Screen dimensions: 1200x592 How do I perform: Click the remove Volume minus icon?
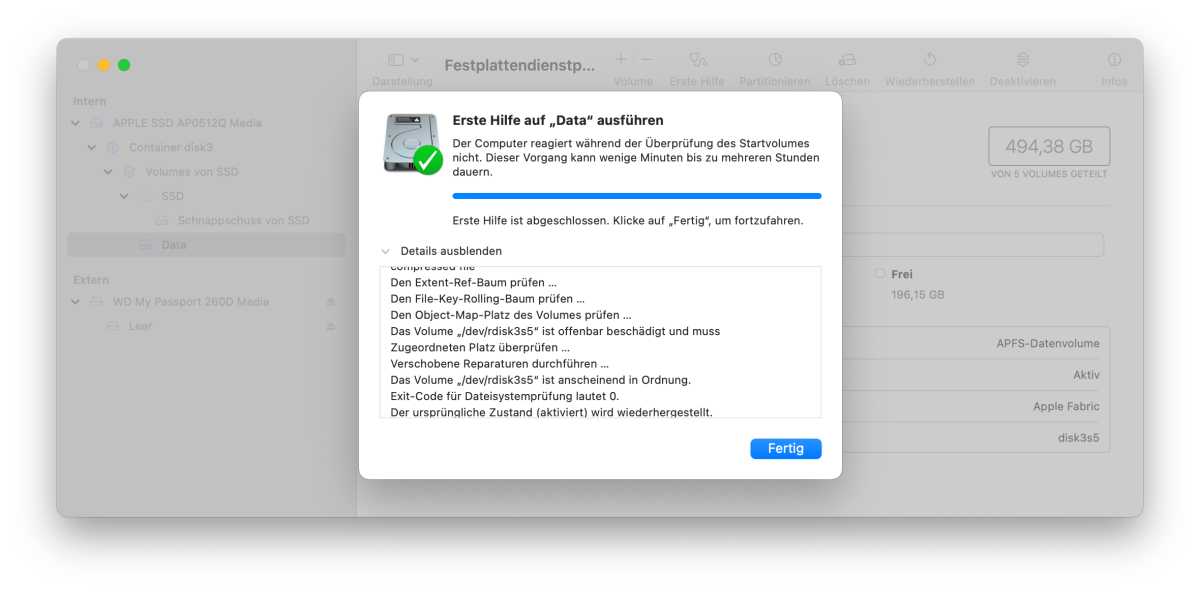tap(646, 60)
